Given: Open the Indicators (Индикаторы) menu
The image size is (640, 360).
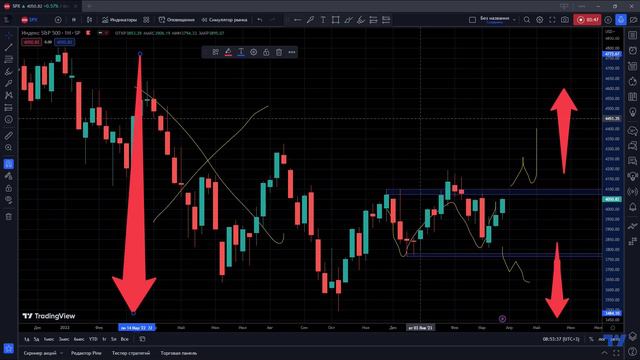Looking at the screenshot, I should pos(120,20).
